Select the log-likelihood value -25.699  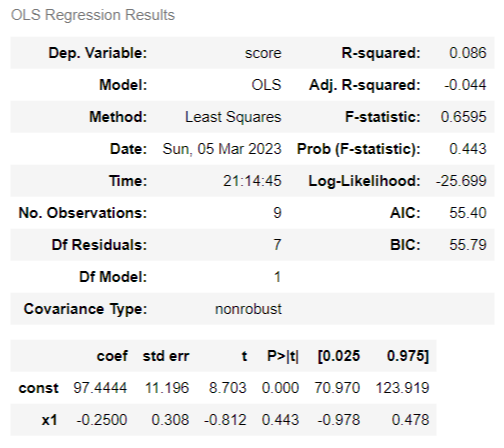click(461, 181)
